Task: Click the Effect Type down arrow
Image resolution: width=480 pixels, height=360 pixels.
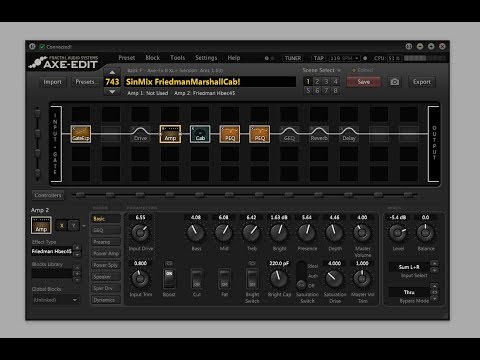Action: (77, 255)
